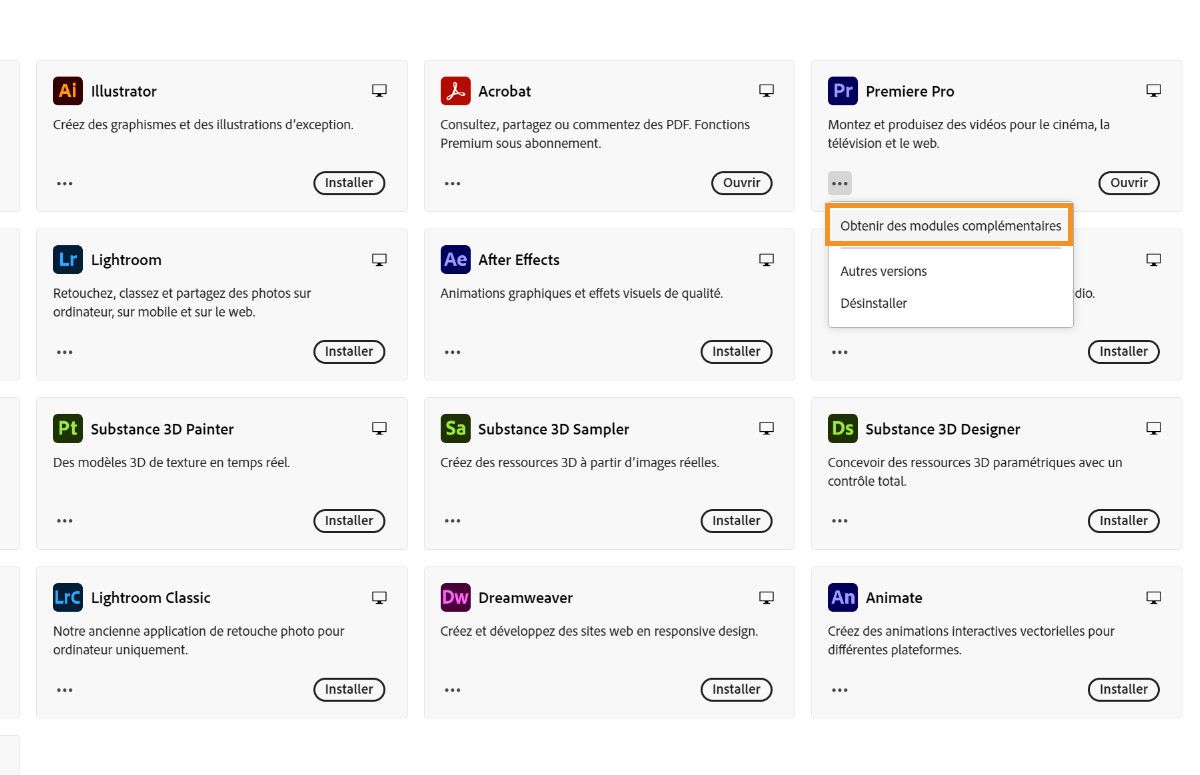Select Désinstaller for Premiere Pro
This screenshot has width=1200, height=775.
click(x=873, y=303)
